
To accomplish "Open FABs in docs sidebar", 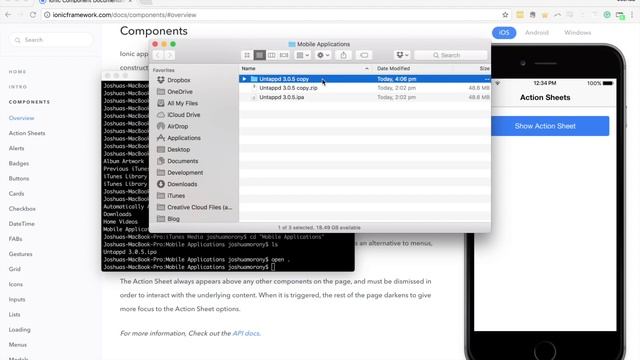I will (x=16, y=239).
